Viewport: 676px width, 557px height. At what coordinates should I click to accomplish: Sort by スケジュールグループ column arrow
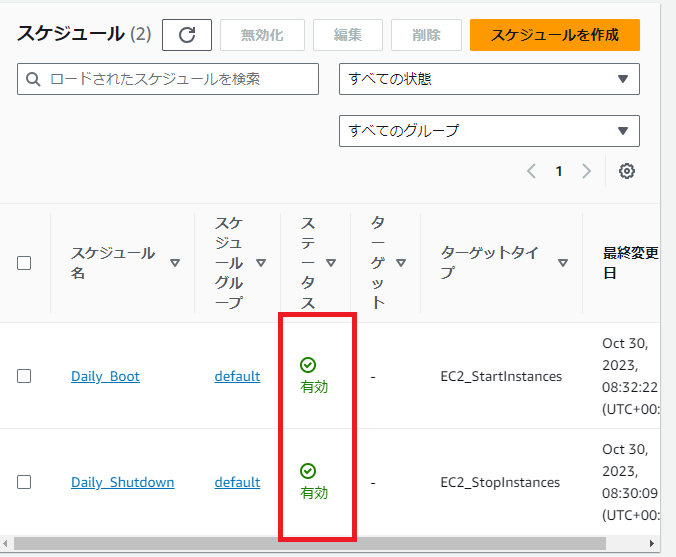261,263
